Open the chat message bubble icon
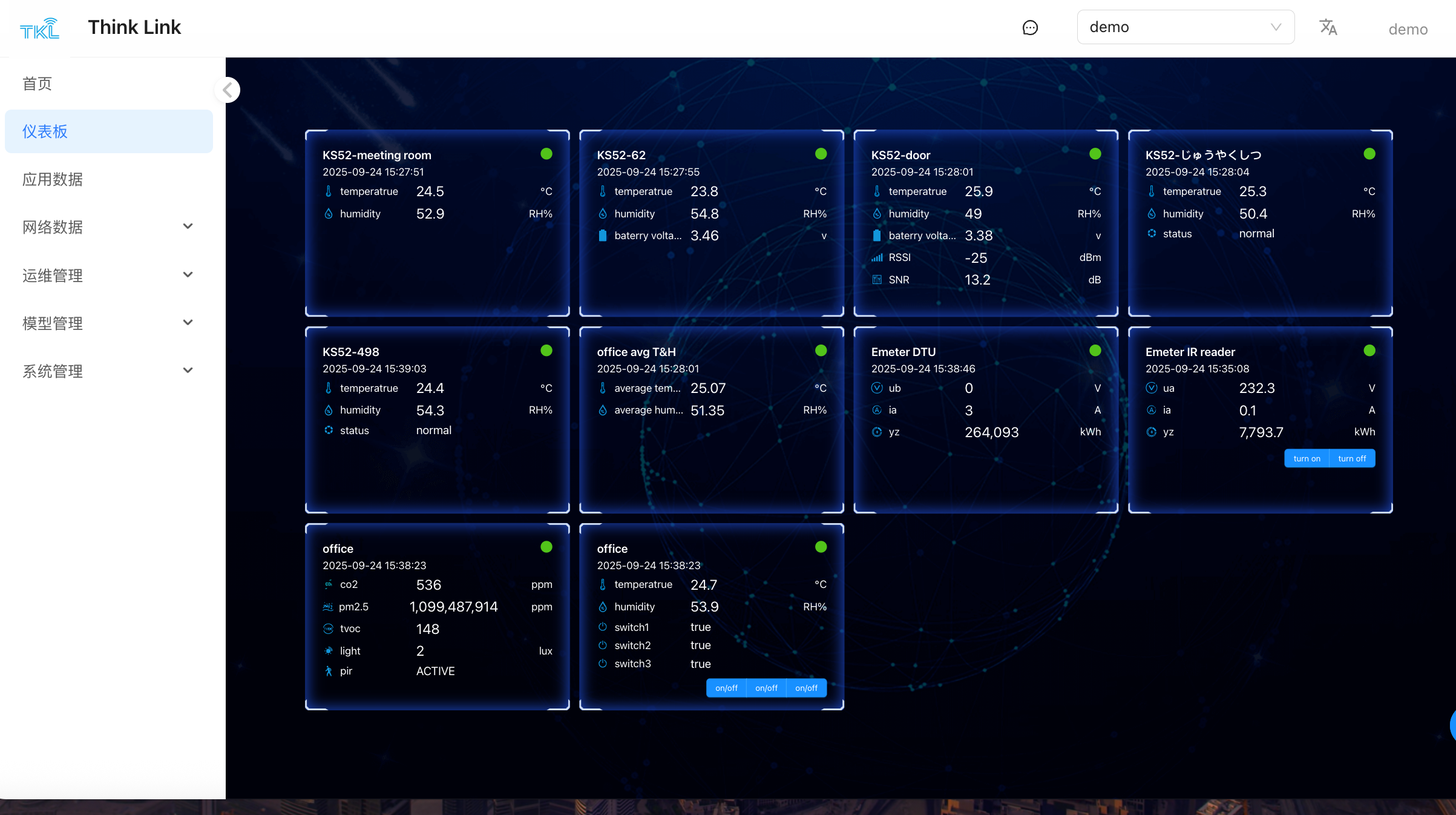 tap(1030, 28)
